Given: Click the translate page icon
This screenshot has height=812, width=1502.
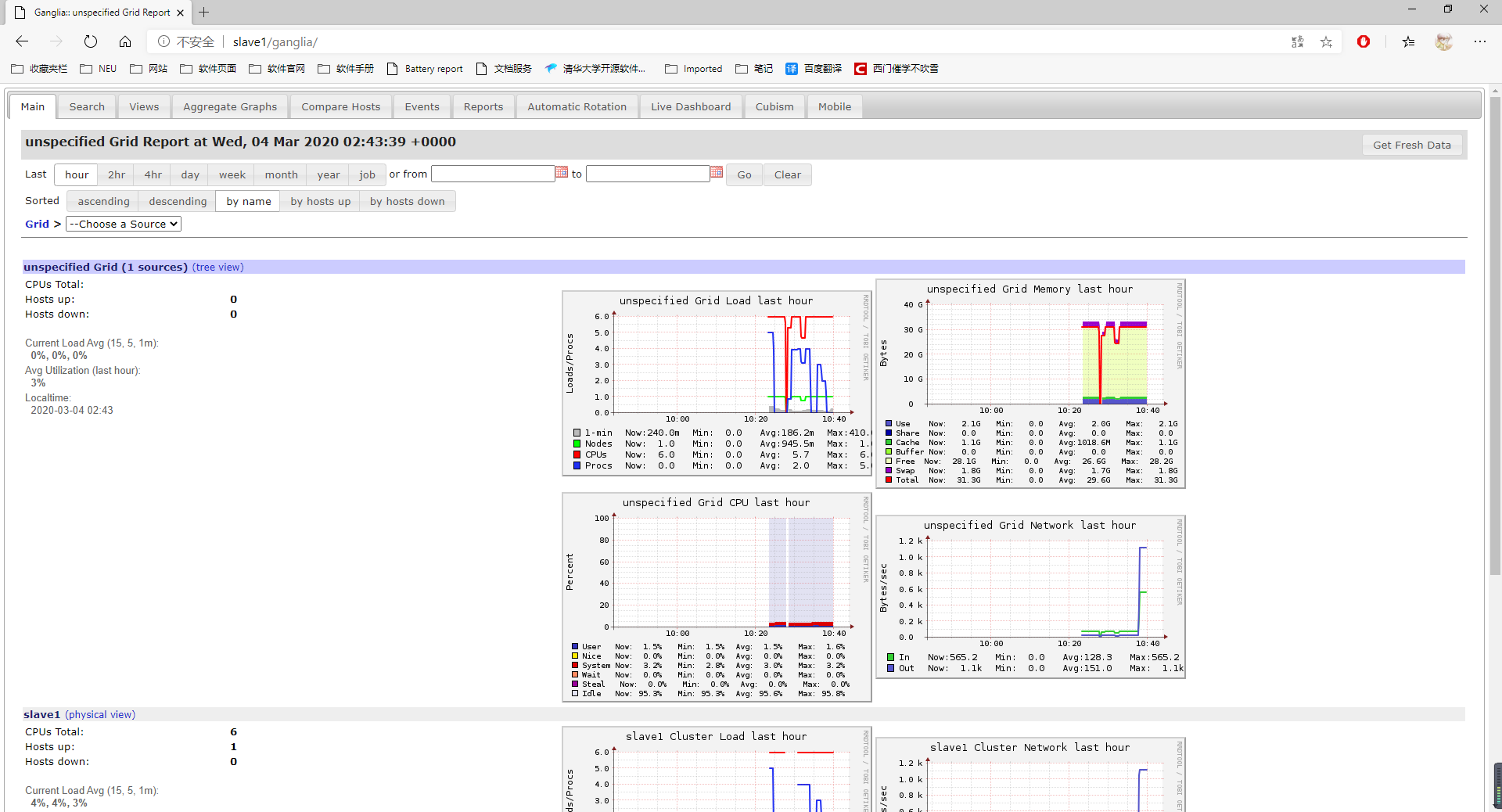Looking at the screenshot, I should 1298,41.
